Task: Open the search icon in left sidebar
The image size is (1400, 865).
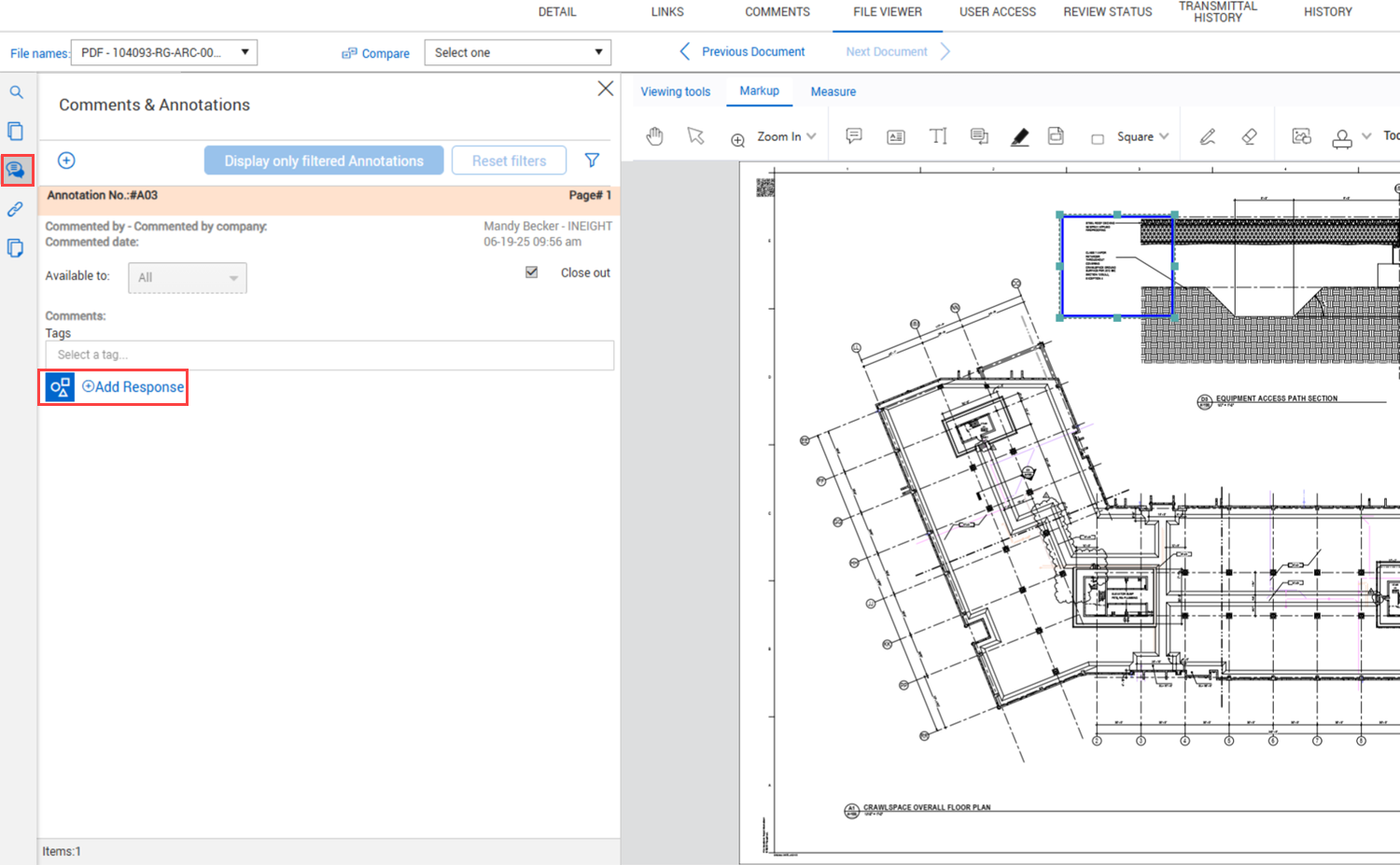Action: (16, 92)
